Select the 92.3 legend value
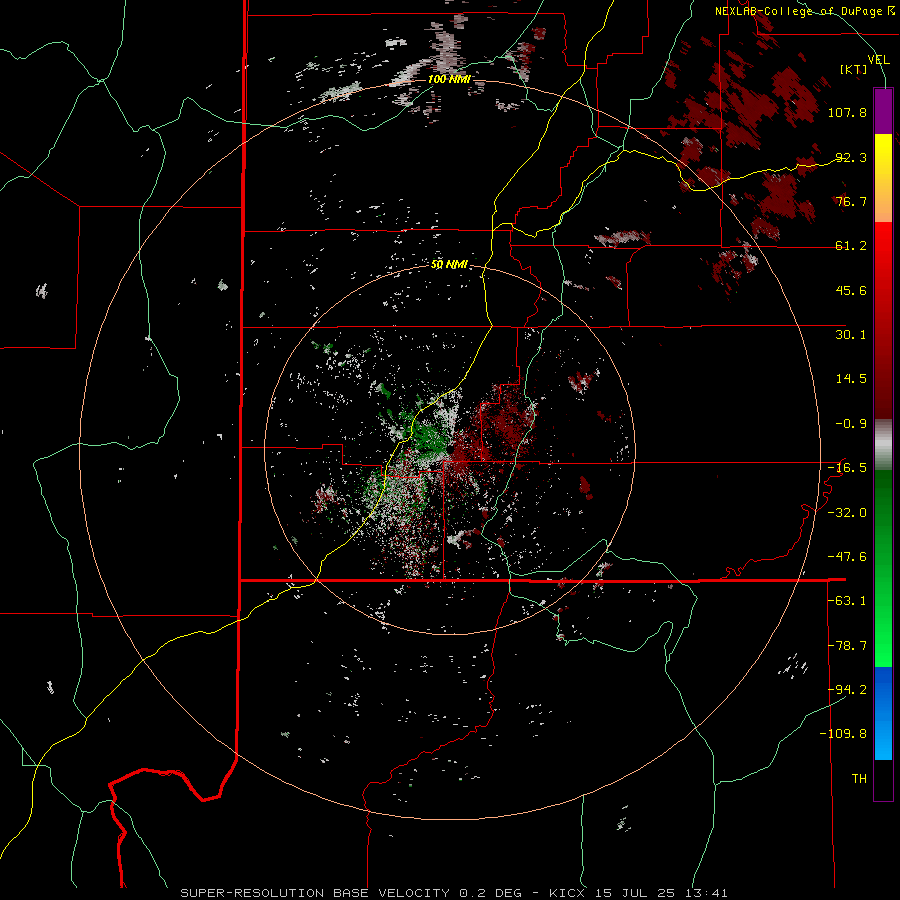 [x=851, y=157]
